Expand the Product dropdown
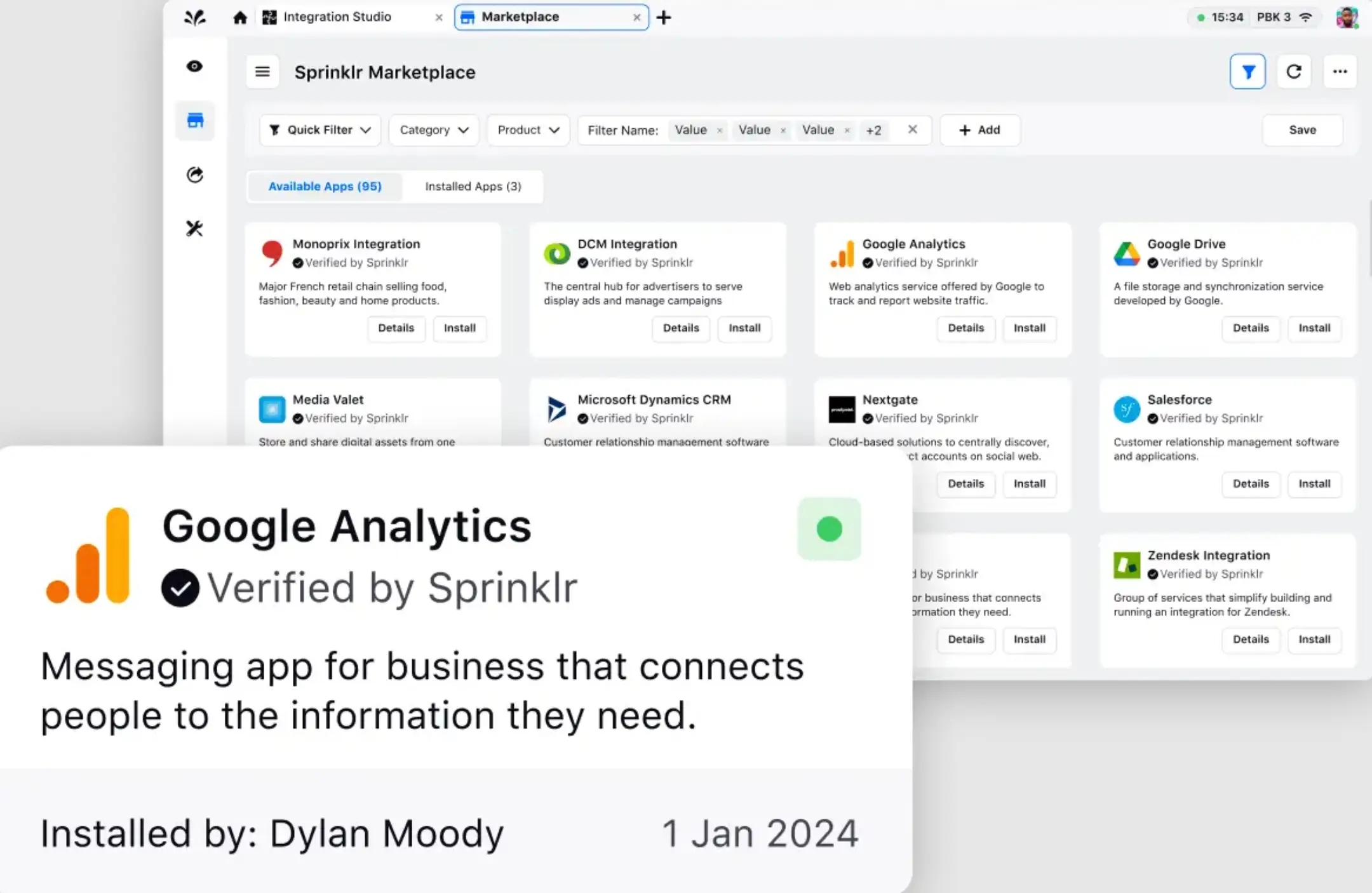The height and width of the screenshot is (893, 1372). click(528, 130)
